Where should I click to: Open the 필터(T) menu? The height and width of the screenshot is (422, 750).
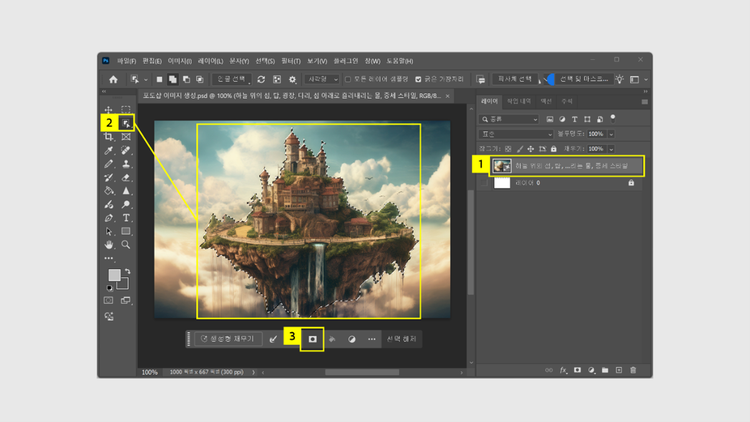point(290,60)
